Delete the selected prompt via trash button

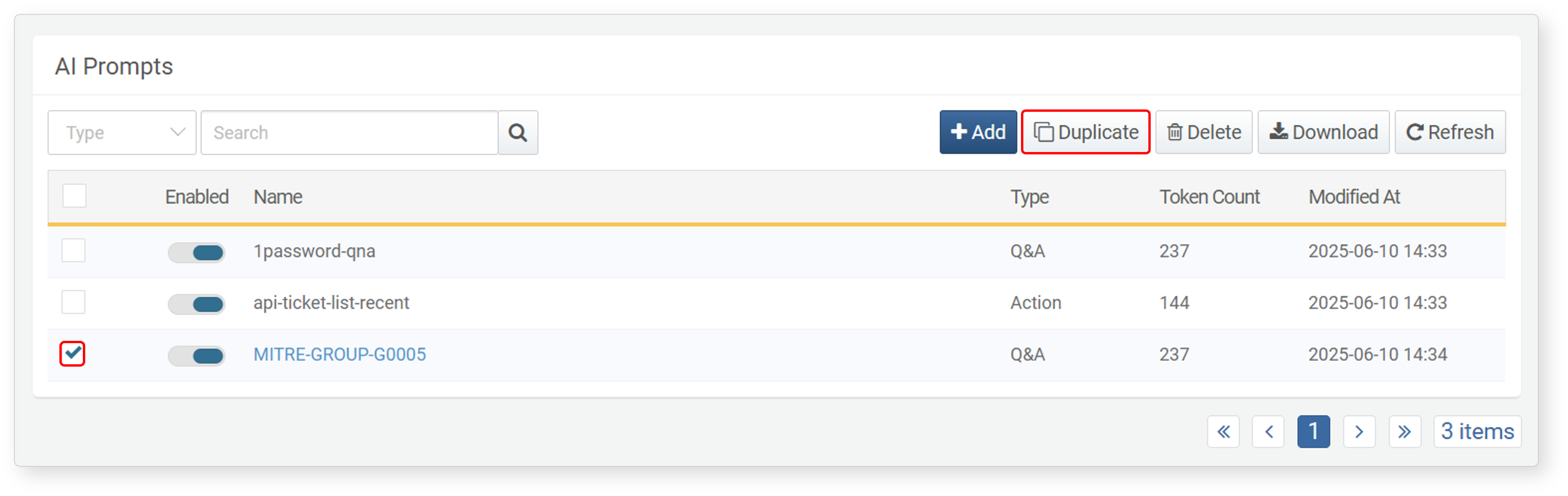click(1203, 132)
